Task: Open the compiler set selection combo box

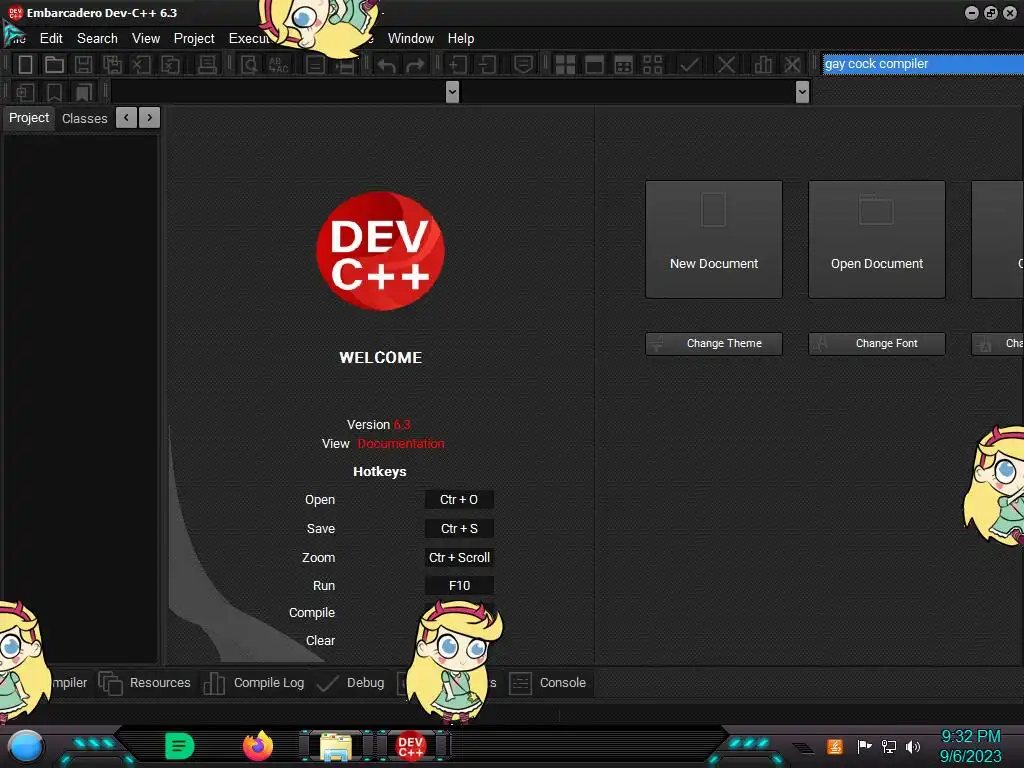Action: [x=923, y=64]
